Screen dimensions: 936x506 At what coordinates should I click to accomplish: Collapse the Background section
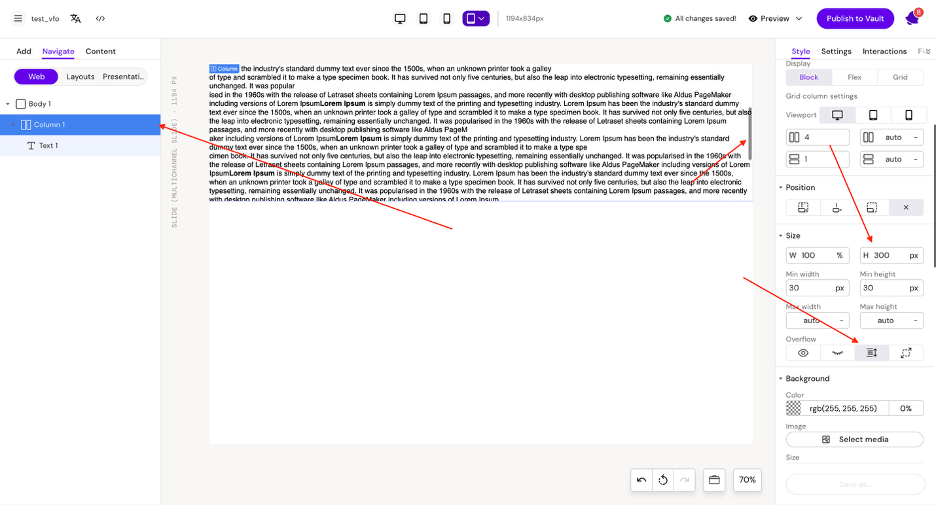(780, 379)
